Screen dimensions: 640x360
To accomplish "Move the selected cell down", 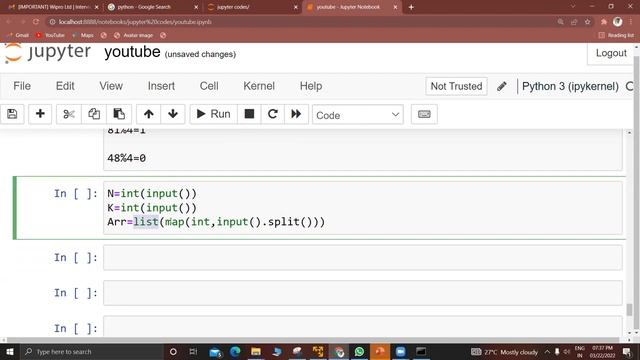I will (173, 114).
